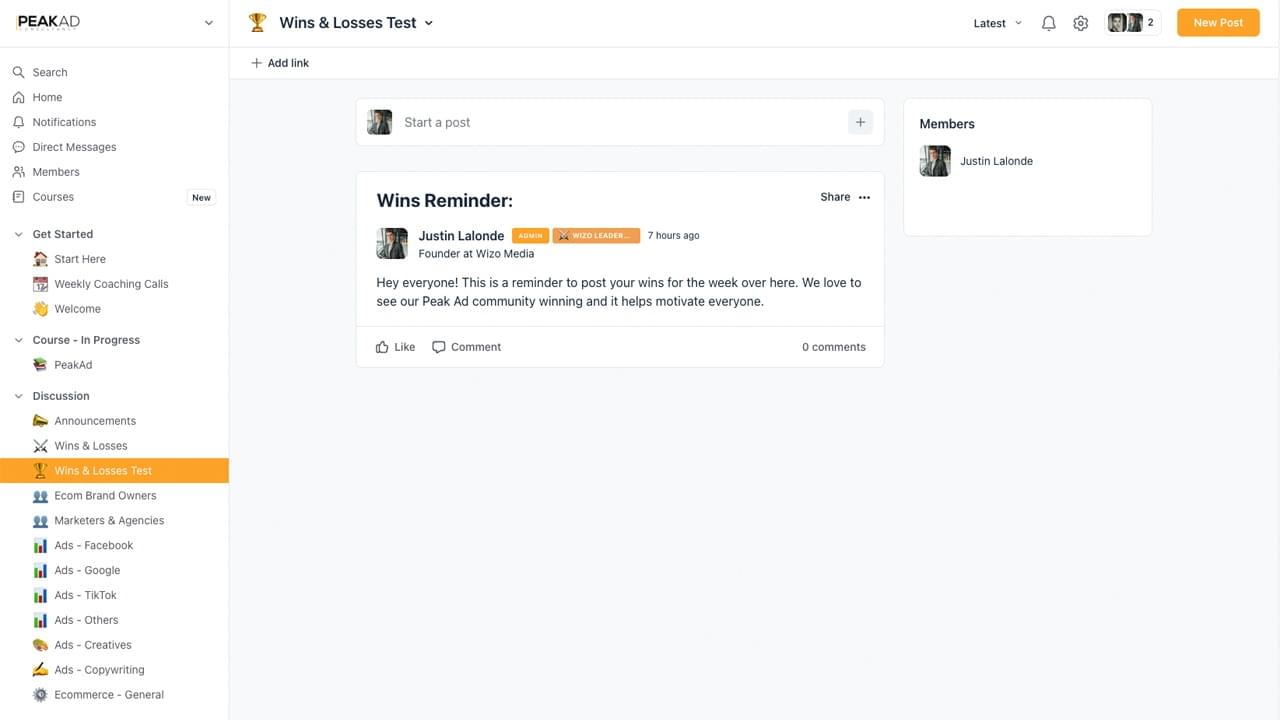The width and height of the screenshot is (1280, 720).
Task: Click the New Post button
Action: pos(1217,23)
